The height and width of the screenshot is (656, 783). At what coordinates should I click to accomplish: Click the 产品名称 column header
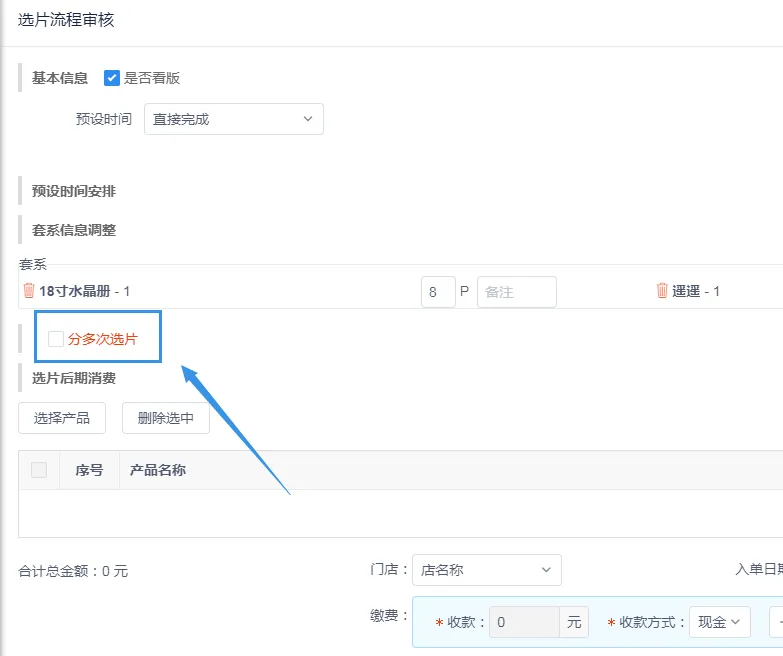pyautogui.click(x=158, y=470)
